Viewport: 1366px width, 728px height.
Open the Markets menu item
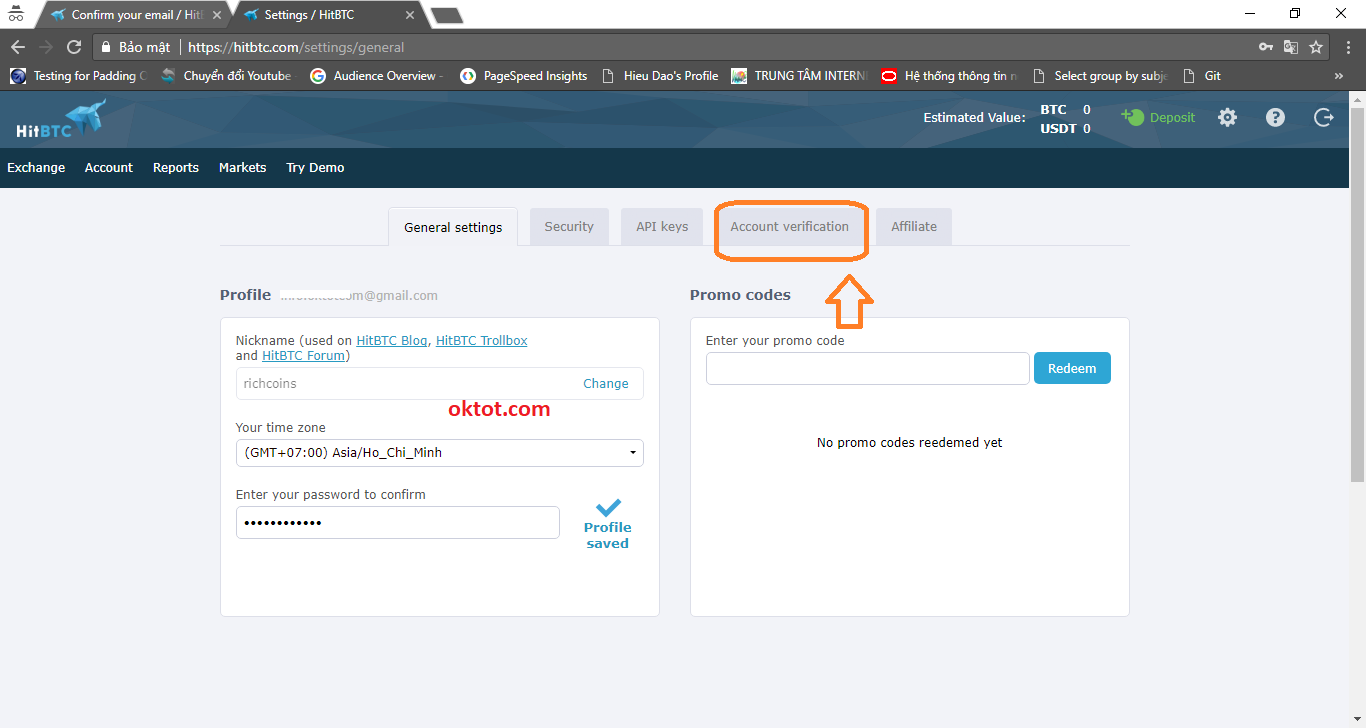[x=242, y=168]
